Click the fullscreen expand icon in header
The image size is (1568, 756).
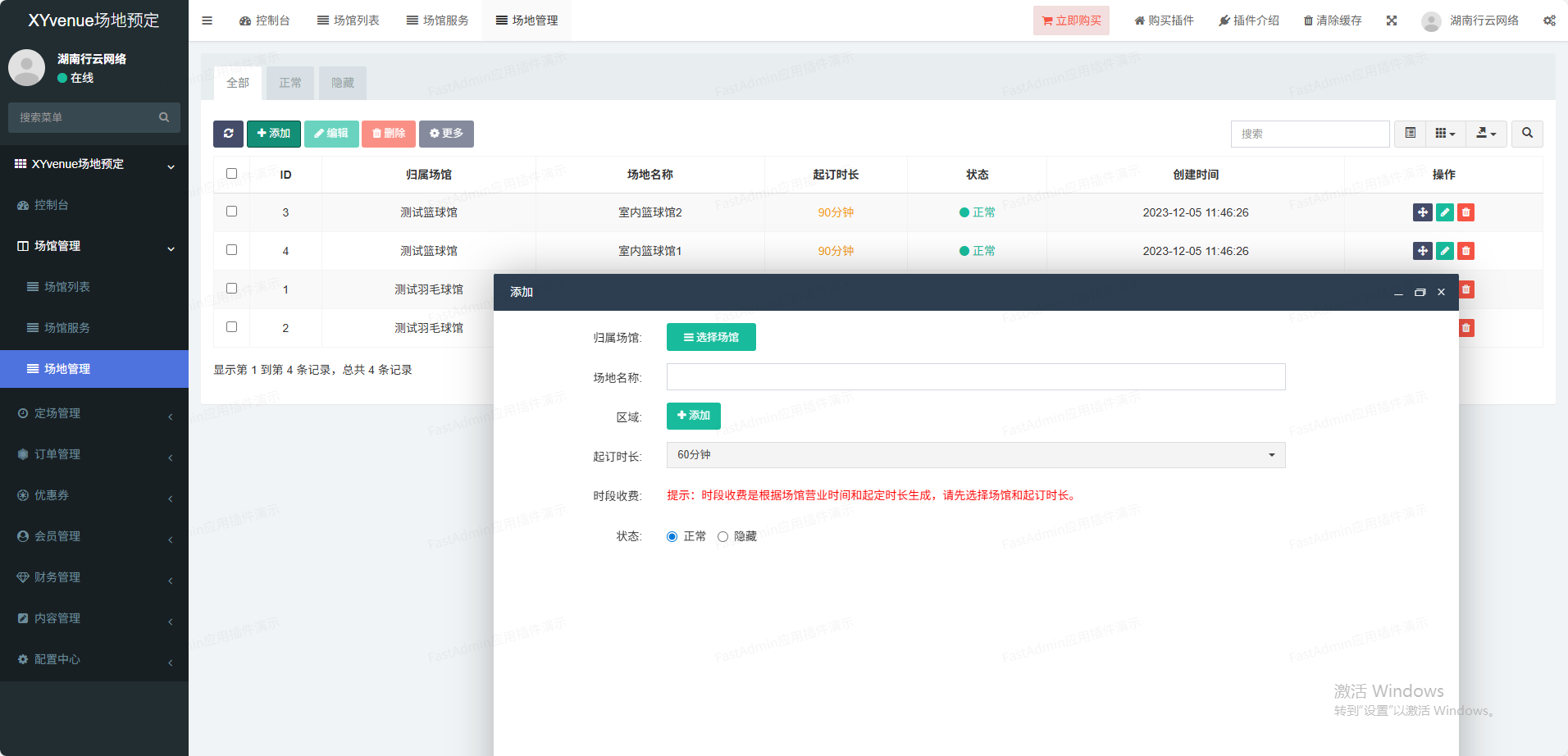pyautogui.click(x=1392, y=20)
